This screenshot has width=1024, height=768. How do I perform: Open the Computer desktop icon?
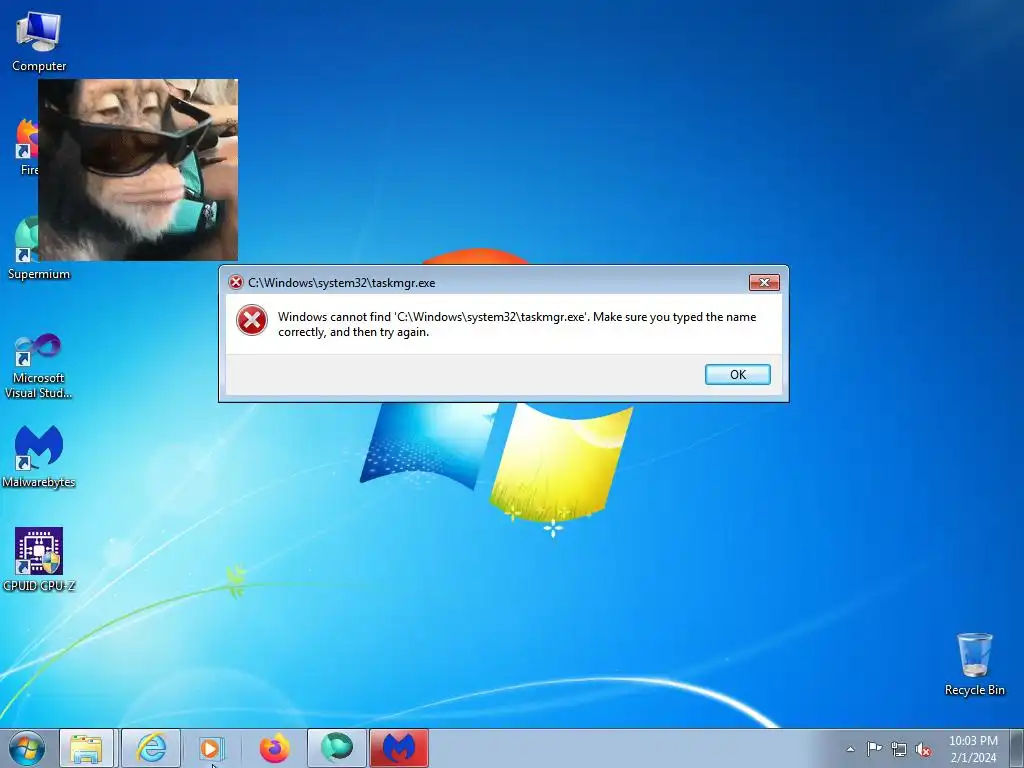[39, 41]
